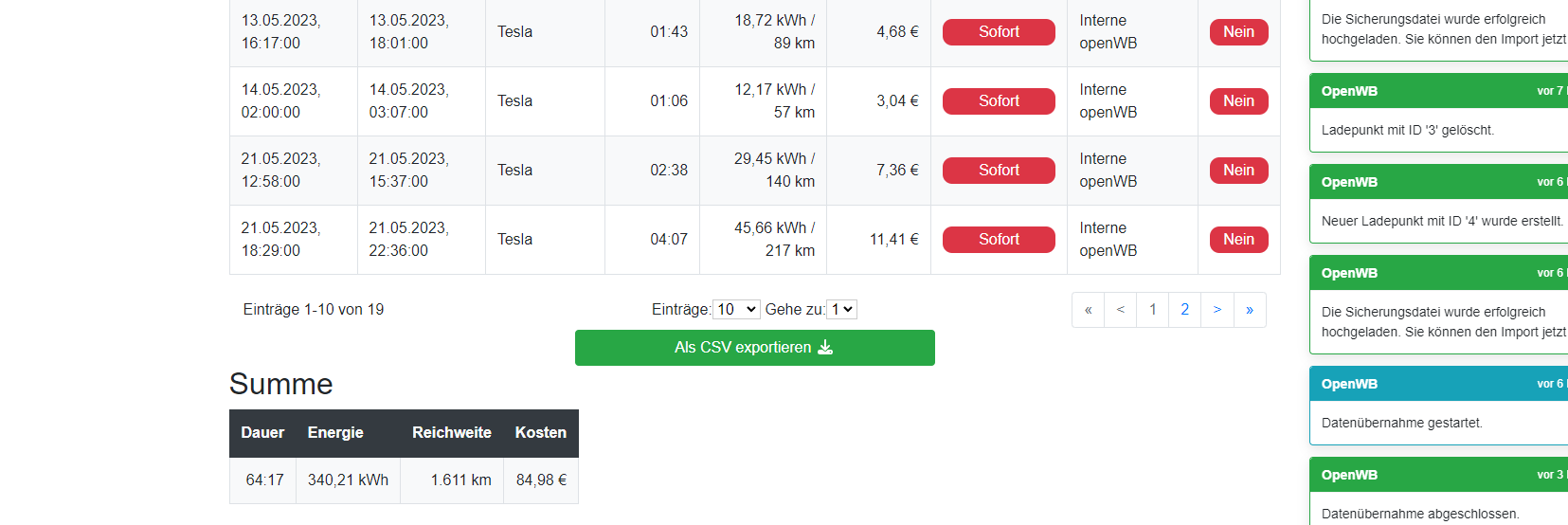The width and height of the screenshot is (1568, 525).
Task: Go to first page with « arrow
Action: coord(1088,310)
